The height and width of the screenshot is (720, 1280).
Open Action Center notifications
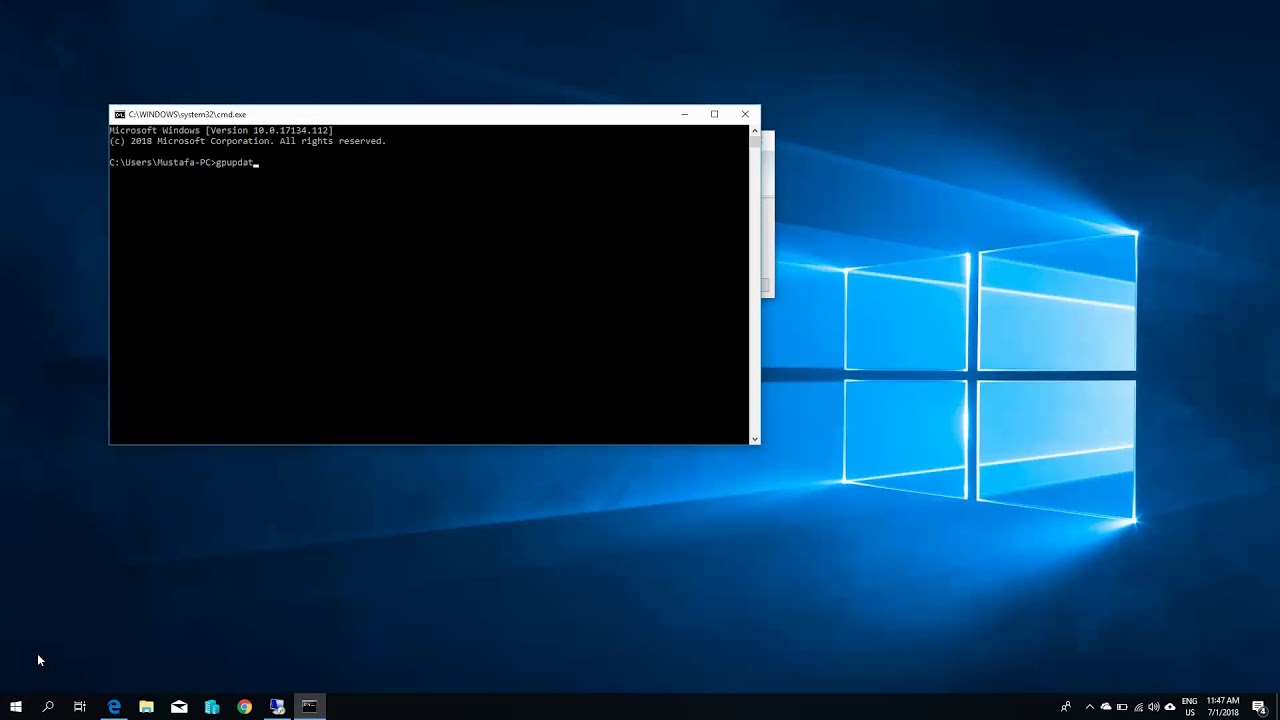tap(1260, 707)
